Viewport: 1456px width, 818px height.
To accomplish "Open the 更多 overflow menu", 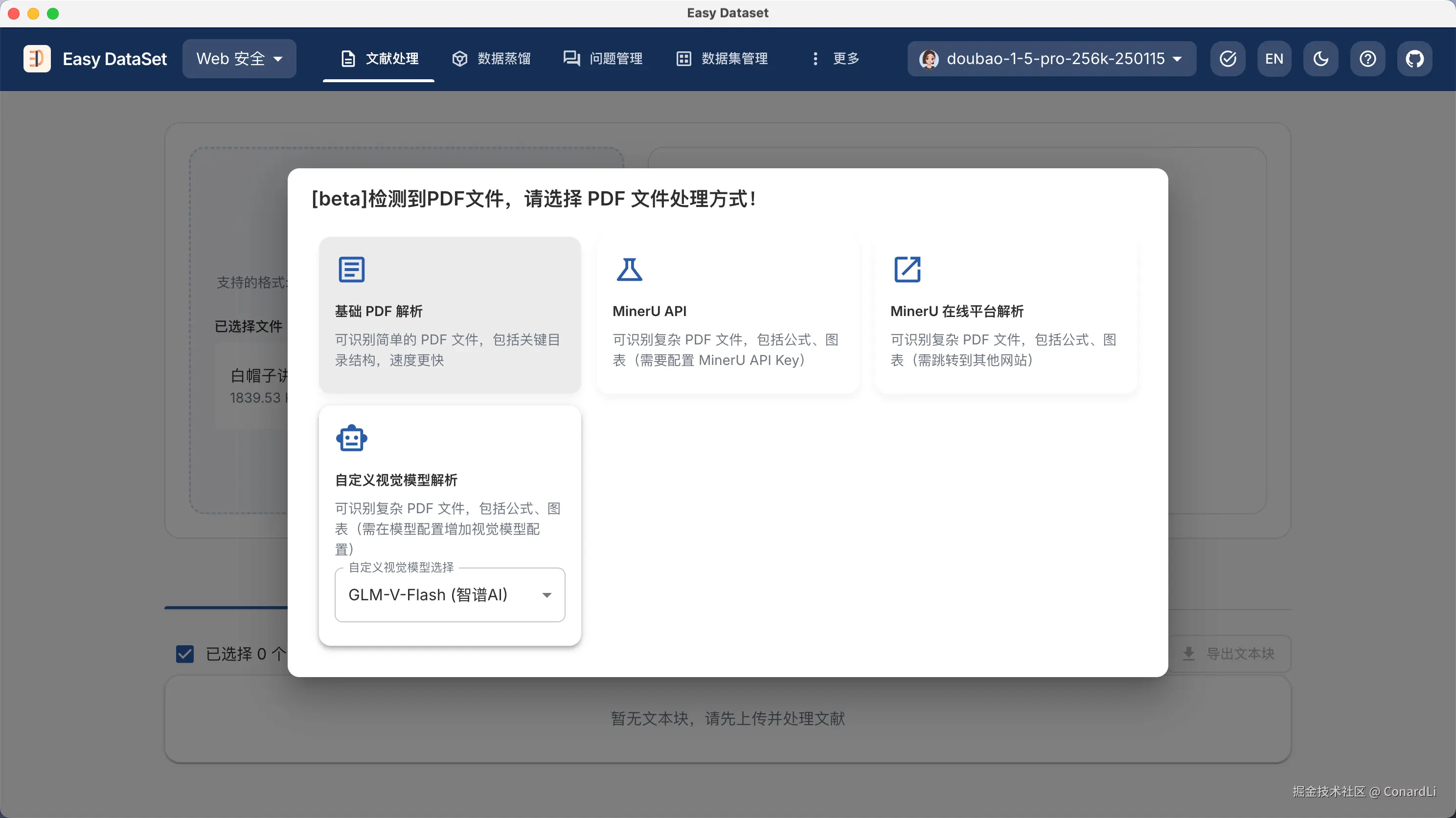I will (836, 59).
